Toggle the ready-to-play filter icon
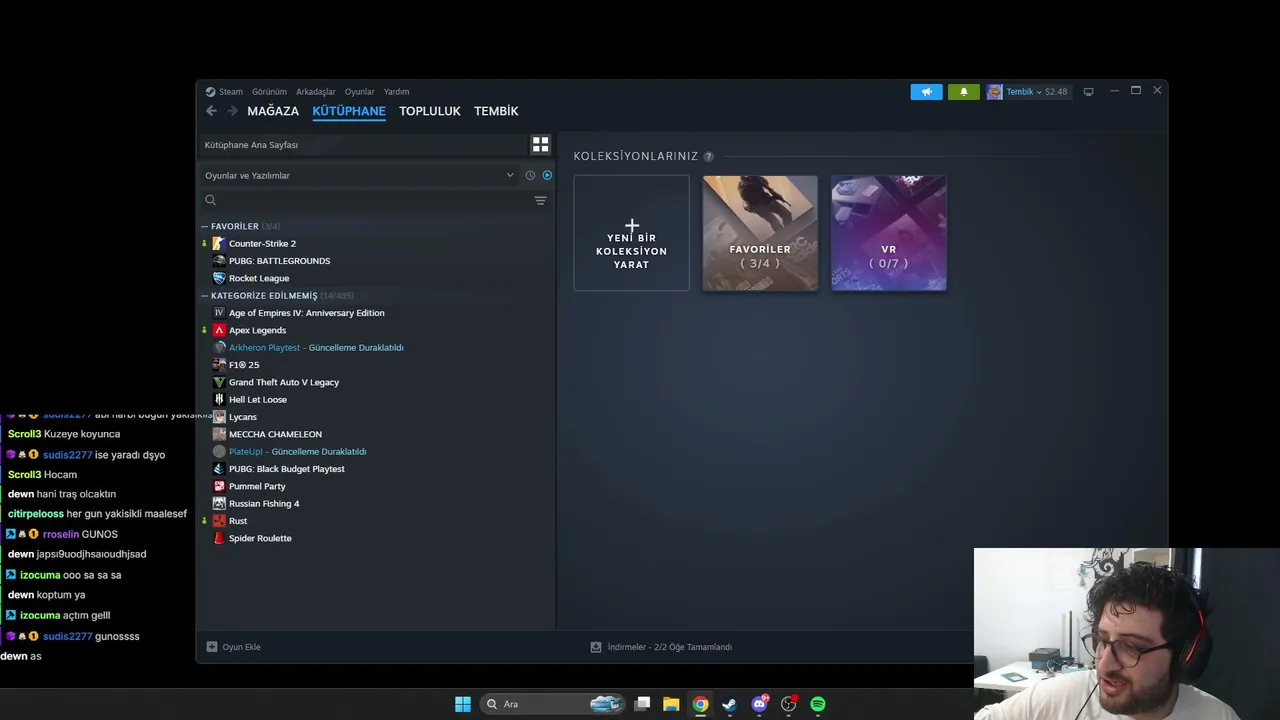Viewport: 1280px width, 720px height. tap(547, 175)
